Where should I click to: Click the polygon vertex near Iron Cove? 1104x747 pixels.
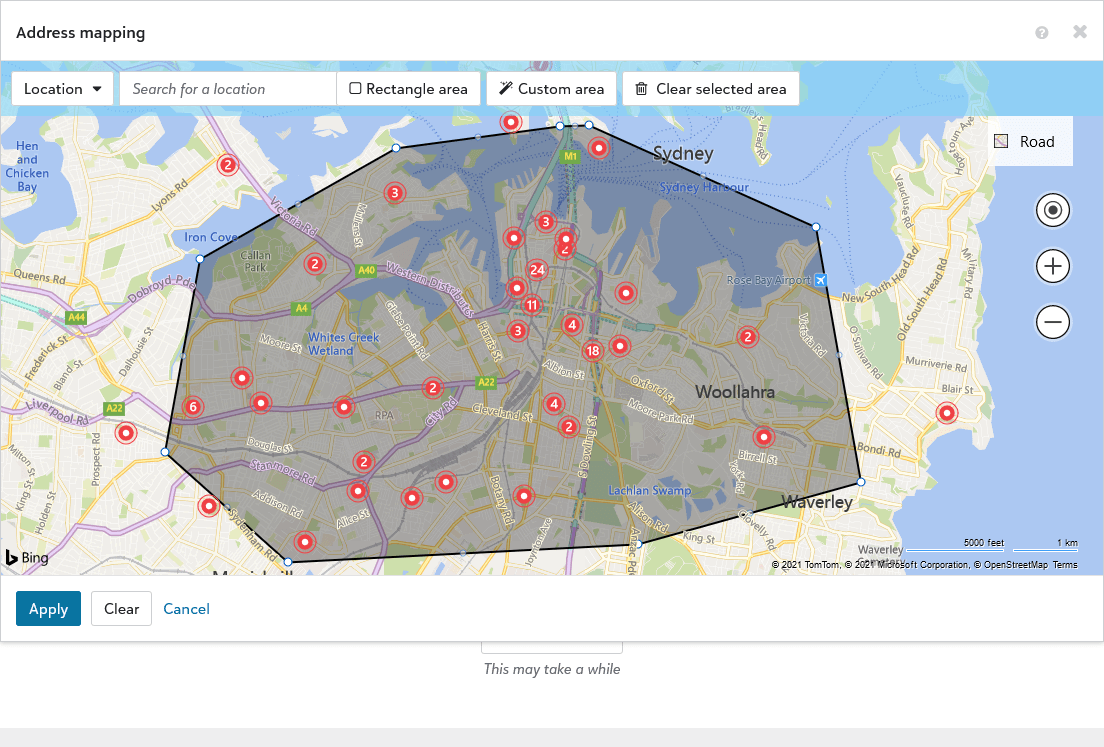click(200, 259)
